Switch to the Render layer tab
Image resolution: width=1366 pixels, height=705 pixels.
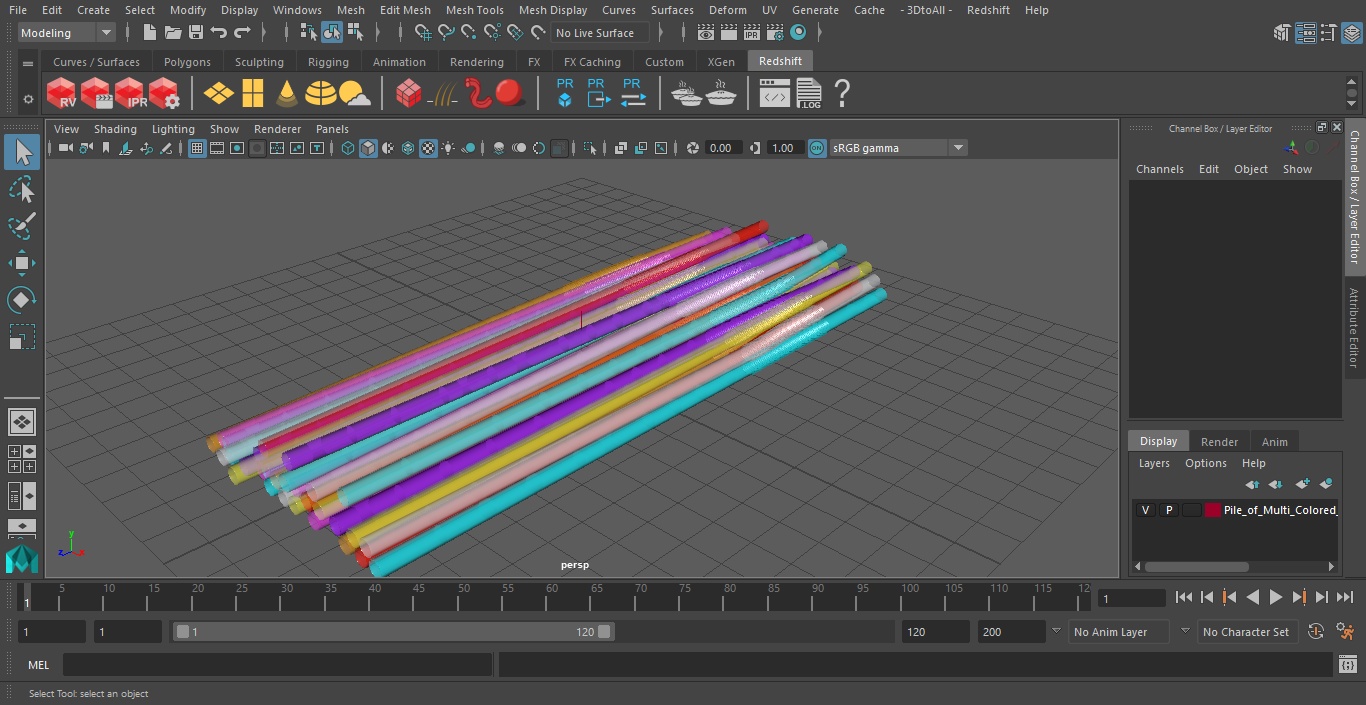1219,442
